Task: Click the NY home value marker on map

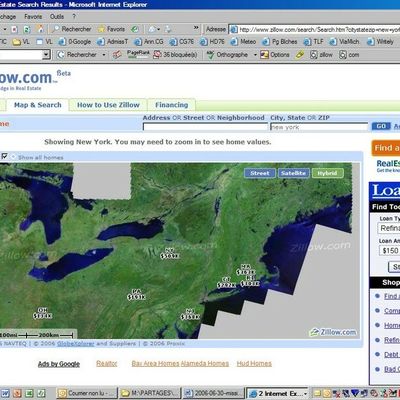Action: [x=170, y=253]
